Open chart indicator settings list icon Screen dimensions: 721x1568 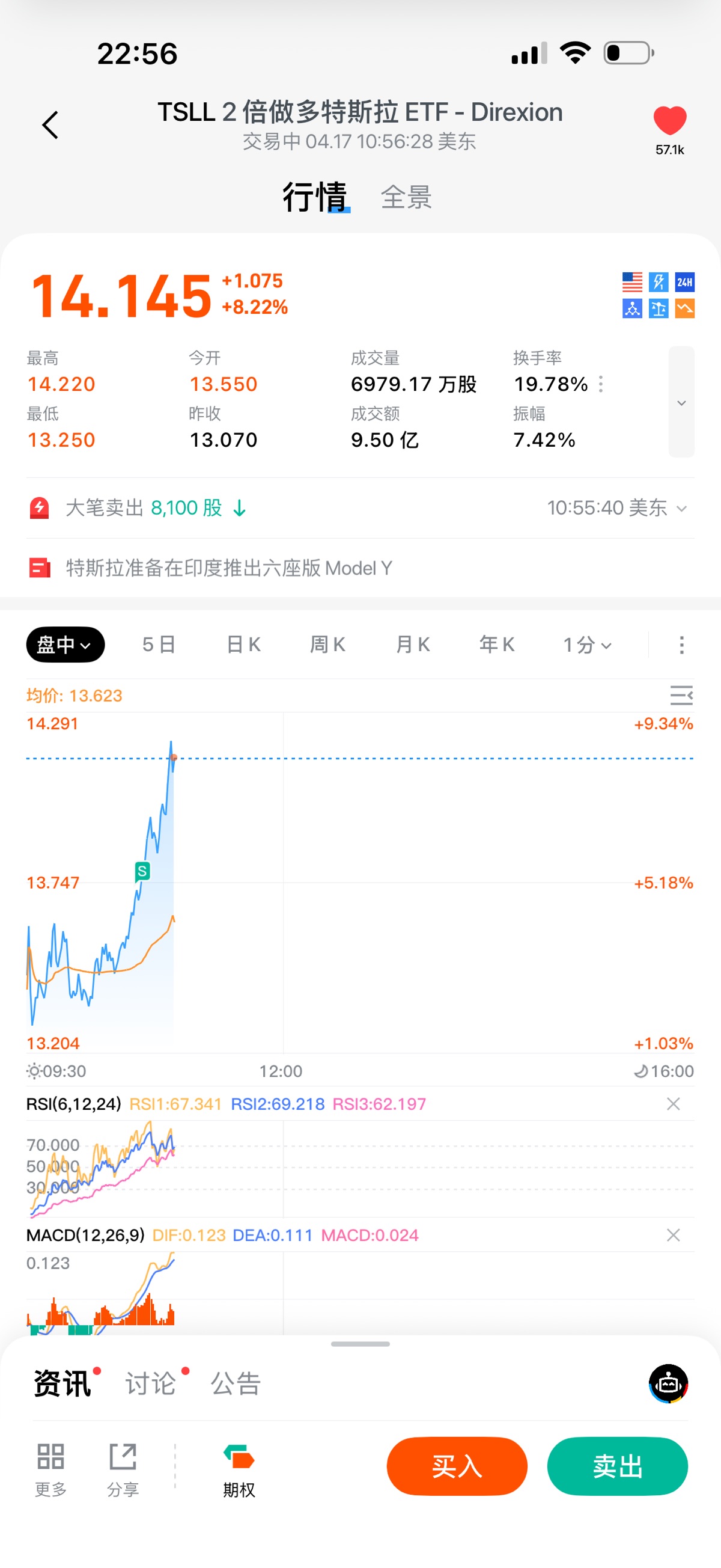pyautogui.click(x=681, y=695)
